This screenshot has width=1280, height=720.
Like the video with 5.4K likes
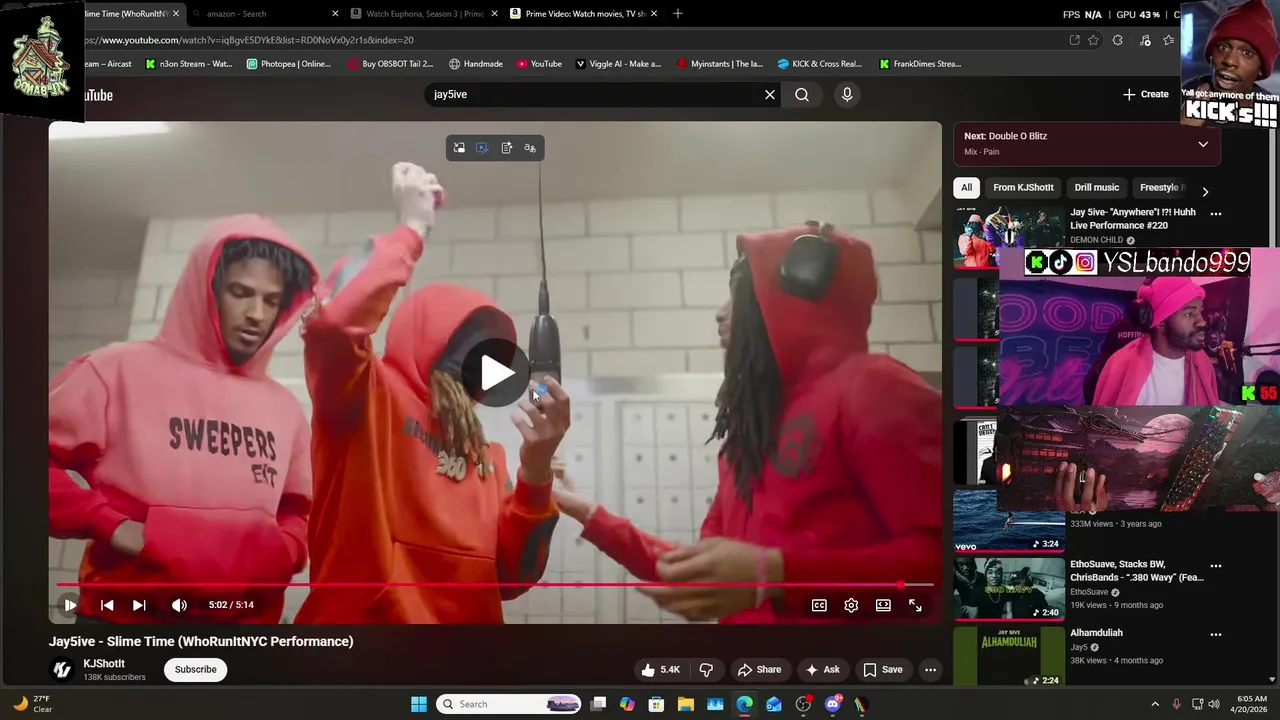coord(660,670)
